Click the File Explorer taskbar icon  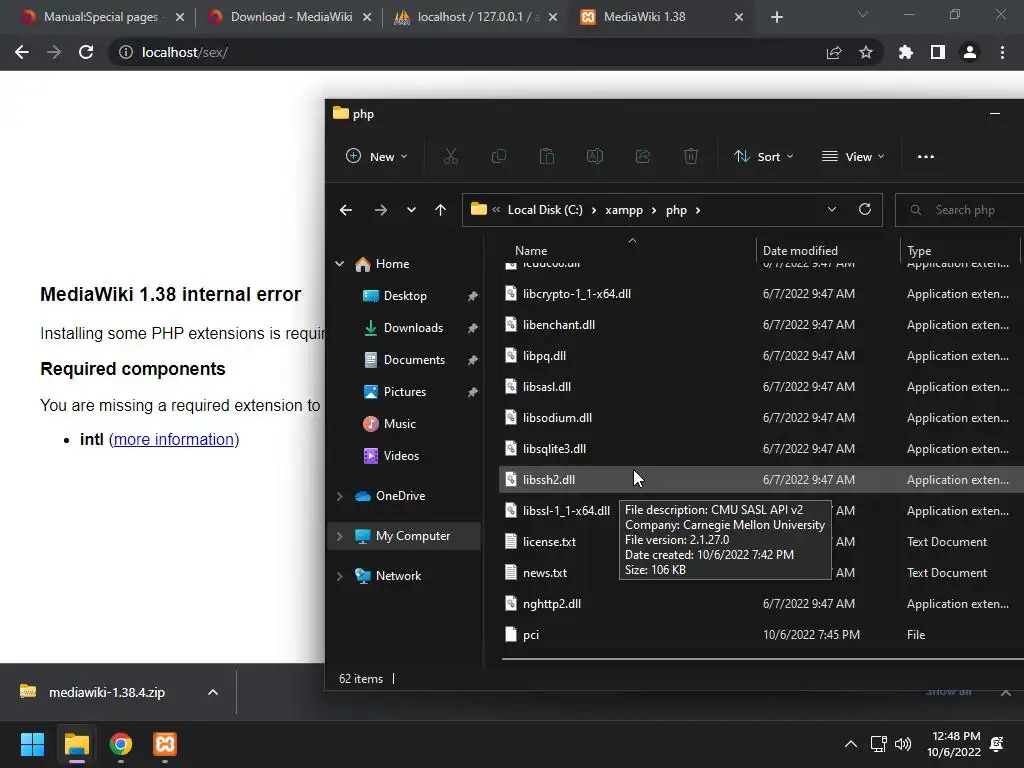click(76, 744)
